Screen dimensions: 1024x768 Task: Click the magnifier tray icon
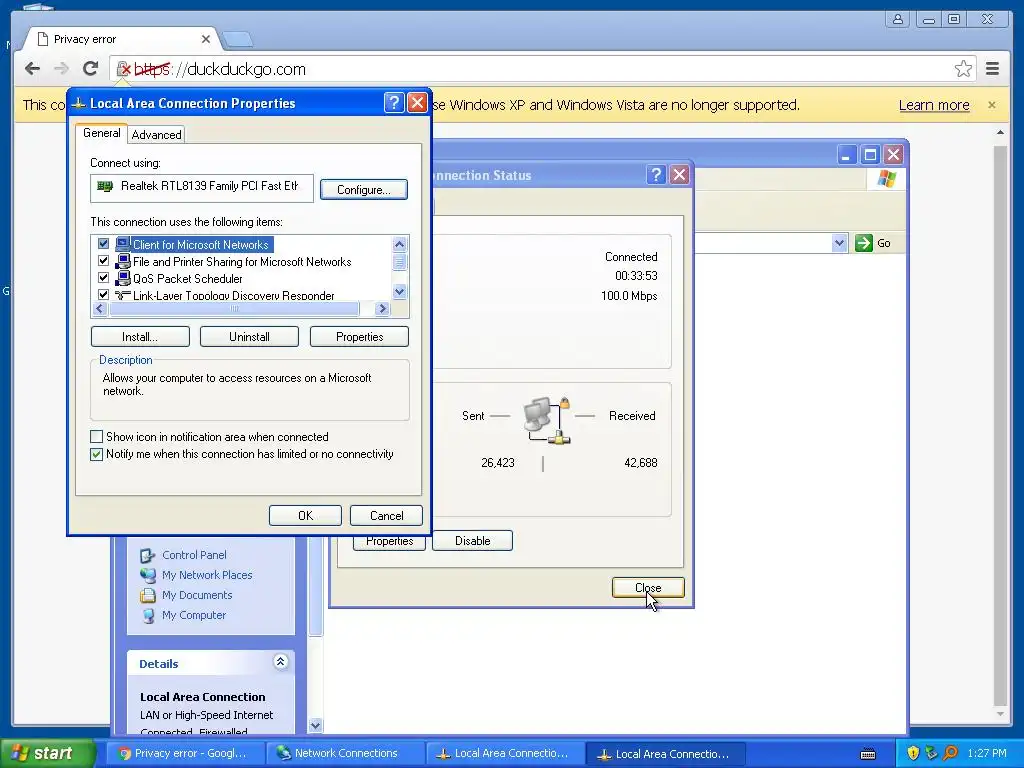950,753
